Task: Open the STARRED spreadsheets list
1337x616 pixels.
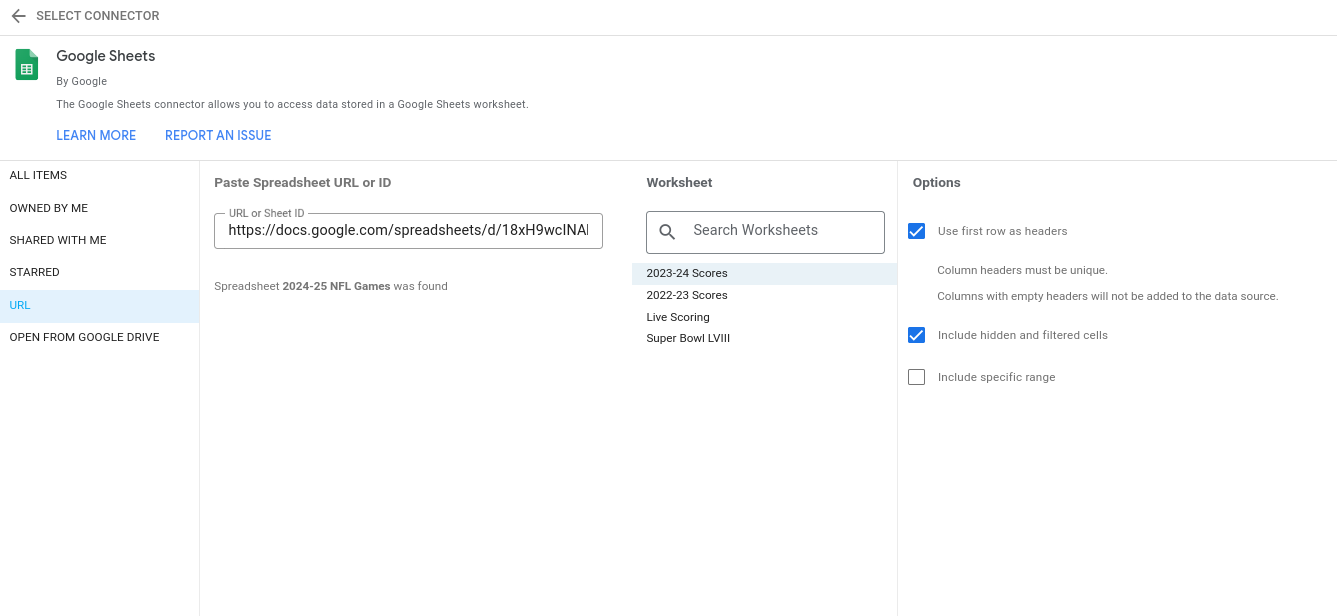Action: (34, 271)
